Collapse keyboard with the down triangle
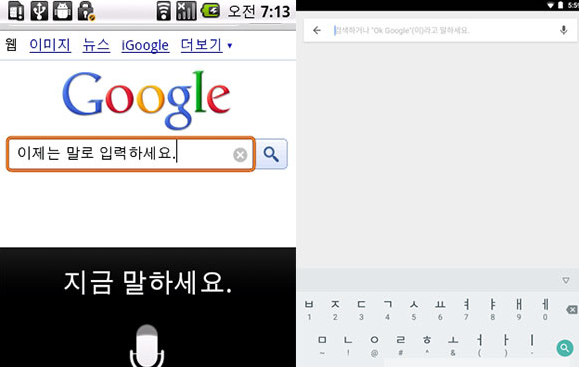579x367 pixels. (x=566, y=281)
